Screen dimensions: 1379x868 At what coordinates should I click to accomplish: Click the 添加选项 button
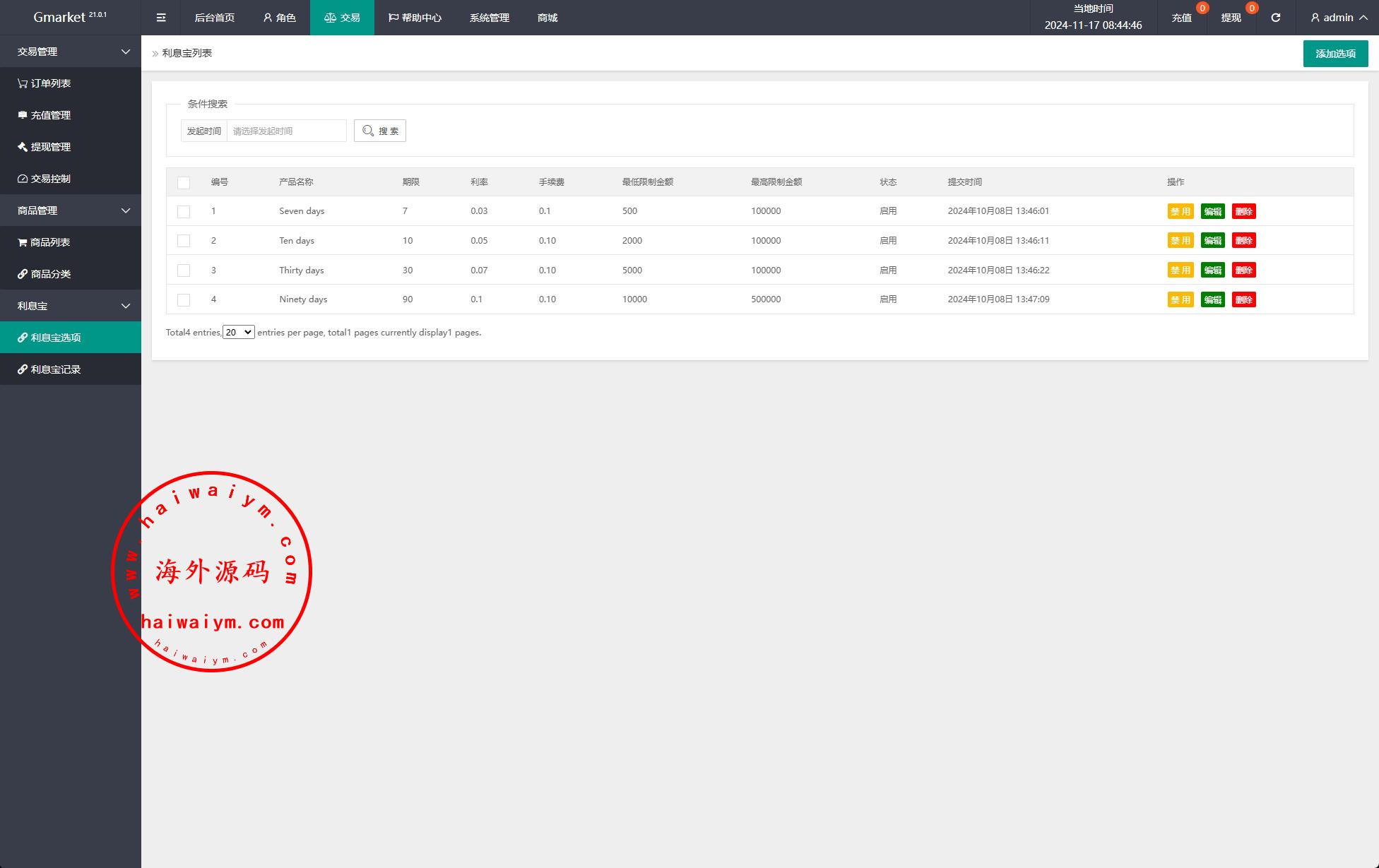tap(1335, 54)
